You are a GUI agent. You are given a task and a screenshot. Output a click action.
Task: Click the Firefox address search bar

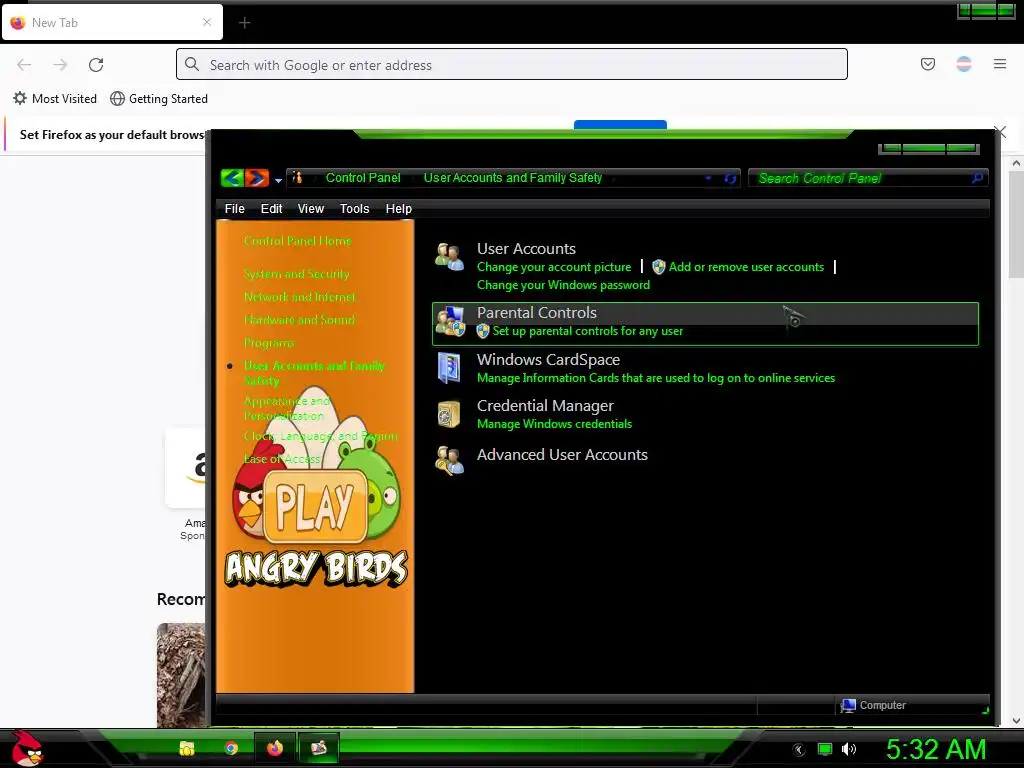tap(511, 64)
